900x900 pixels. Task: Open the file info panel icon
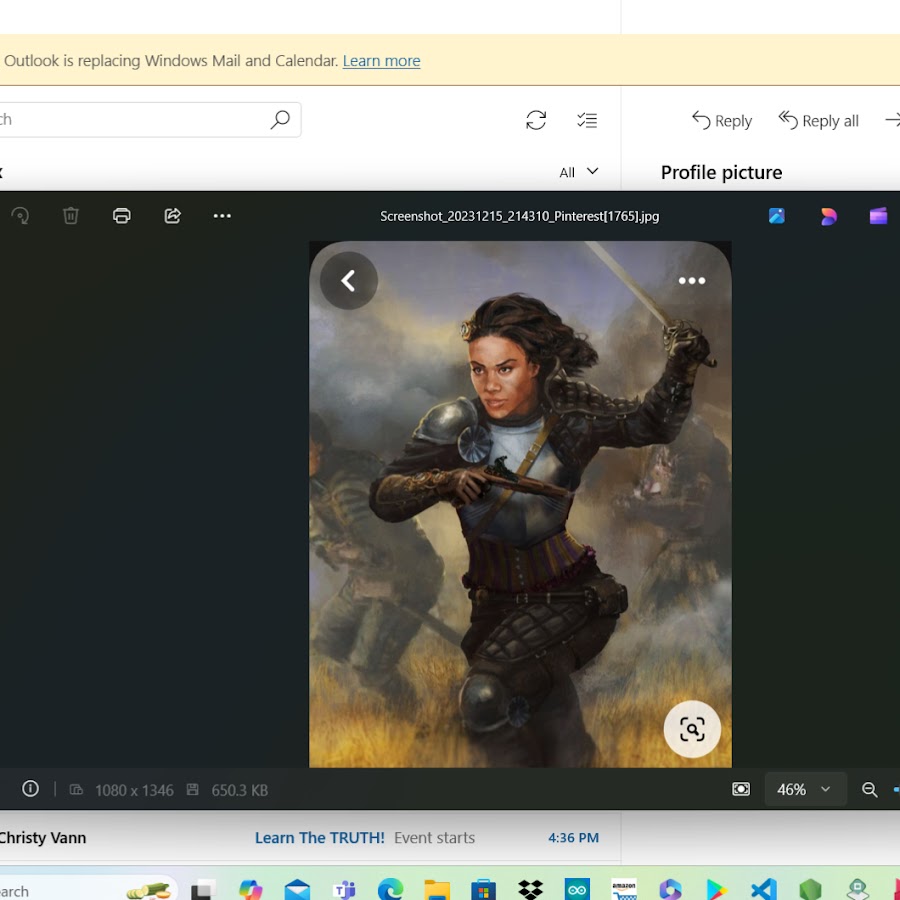tap(31, 789)
